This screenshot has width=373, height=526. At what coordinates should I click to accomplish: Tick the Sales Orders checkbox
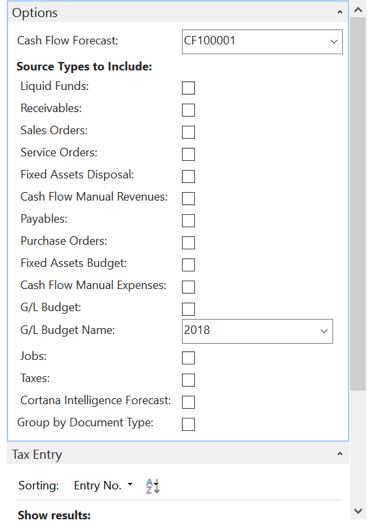coord(188,132)
